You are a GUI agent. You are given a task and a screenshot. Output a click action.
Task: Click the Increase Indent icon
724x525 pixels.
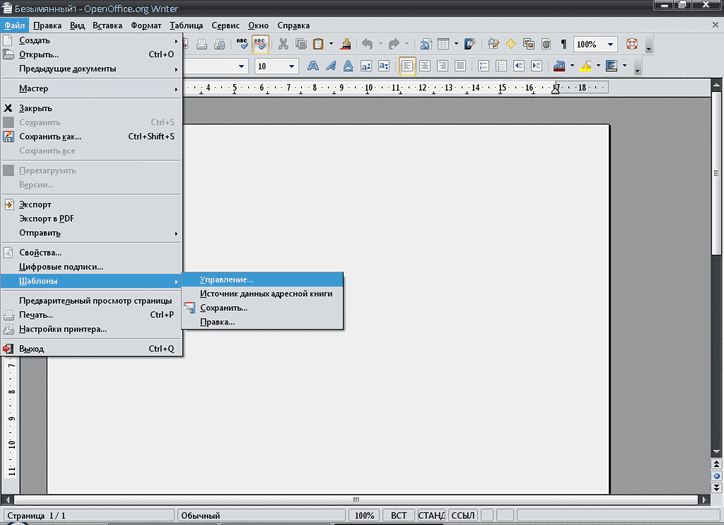tap(537, 66)
